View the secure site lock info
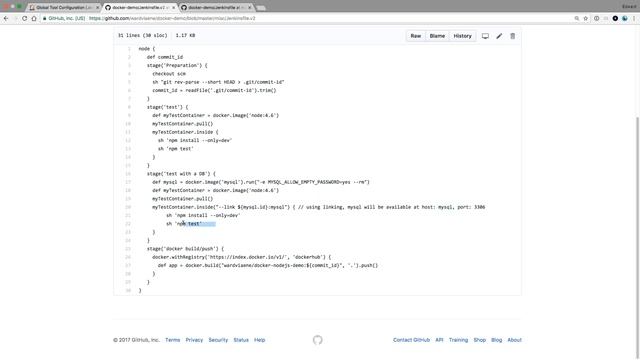640x360 pixels. coord(44,18)
